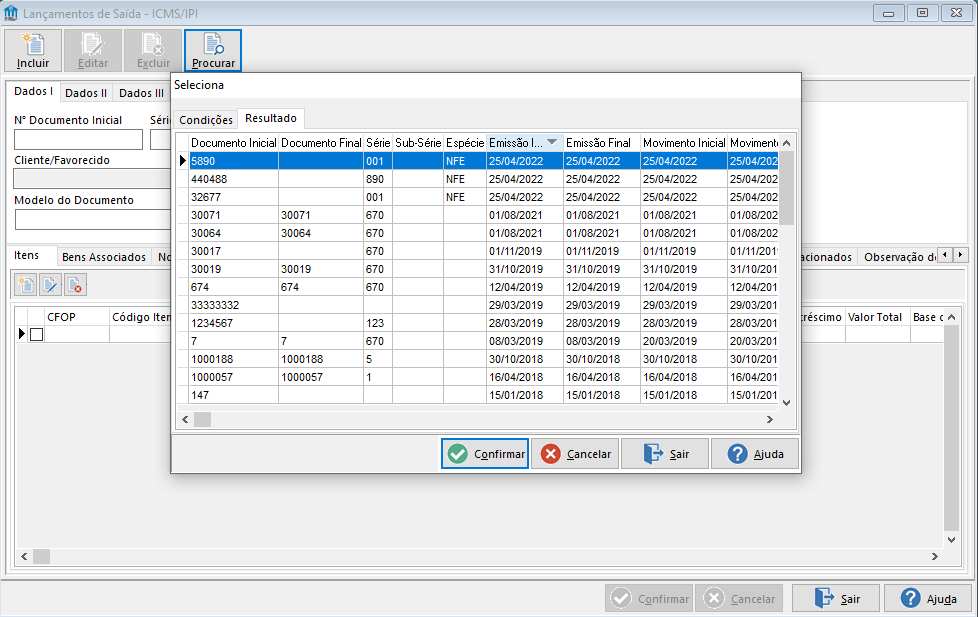978x617 pixels.
Task: Select the Itens tab
Action: coord(26,255)
